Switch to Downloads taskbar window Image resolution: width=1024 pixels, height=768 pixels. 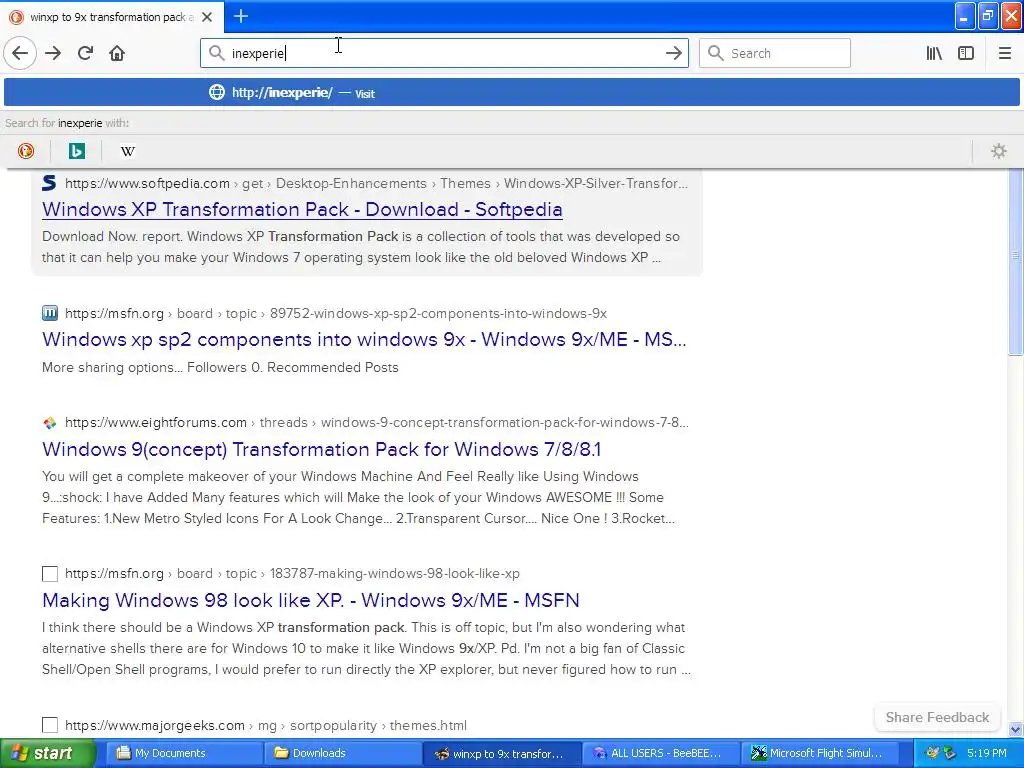click(342, 753)
